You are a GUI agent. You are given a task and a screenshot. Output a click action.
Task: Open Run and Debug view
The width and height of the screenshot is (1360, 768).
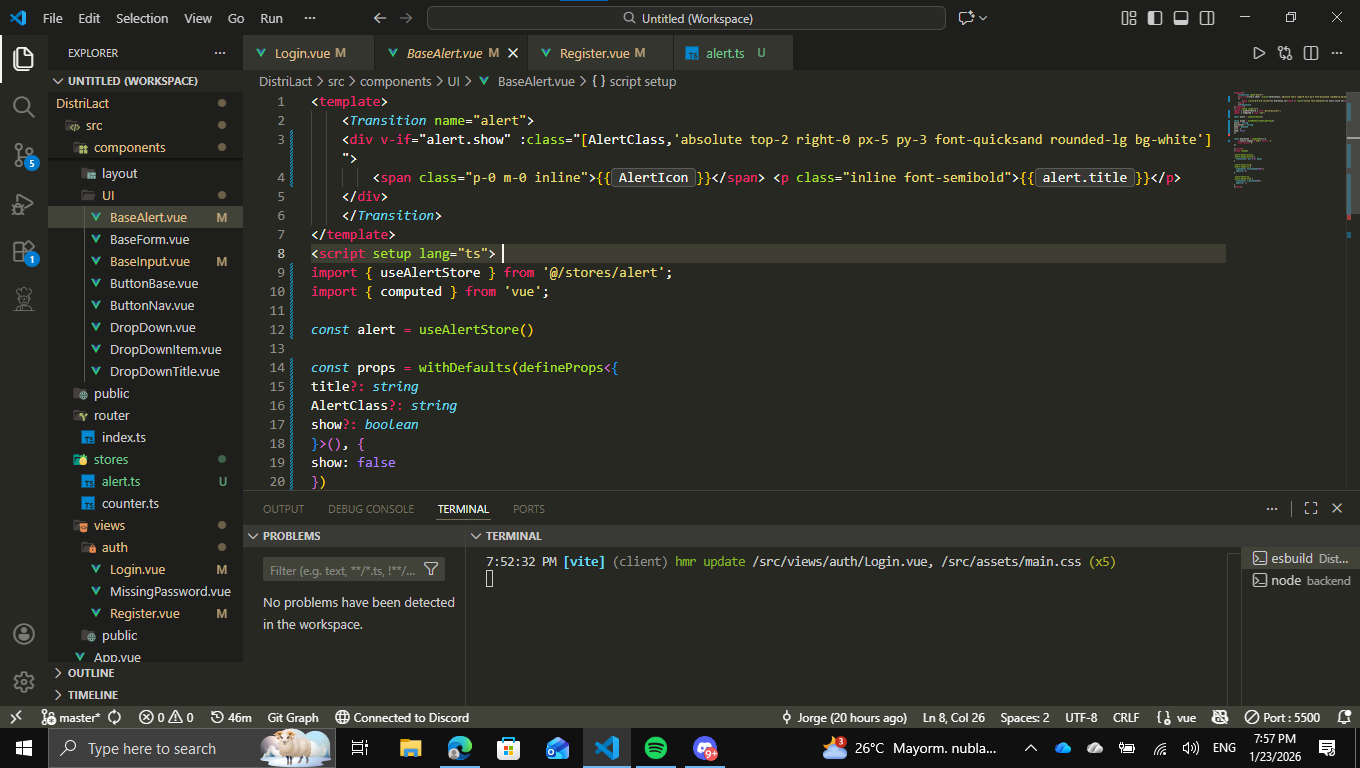24,204
